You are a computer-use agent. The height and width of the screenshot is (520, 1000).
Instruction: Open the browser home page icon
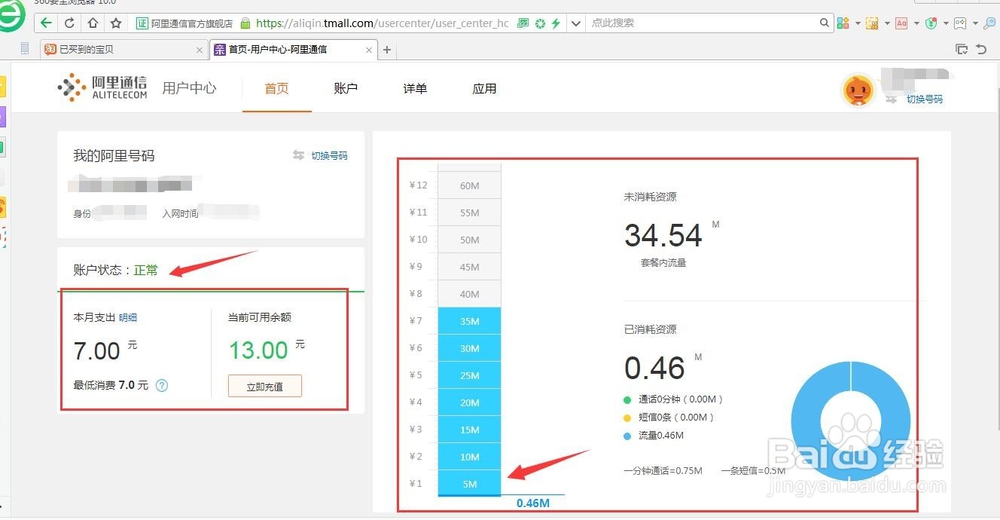tap(93, 23)
